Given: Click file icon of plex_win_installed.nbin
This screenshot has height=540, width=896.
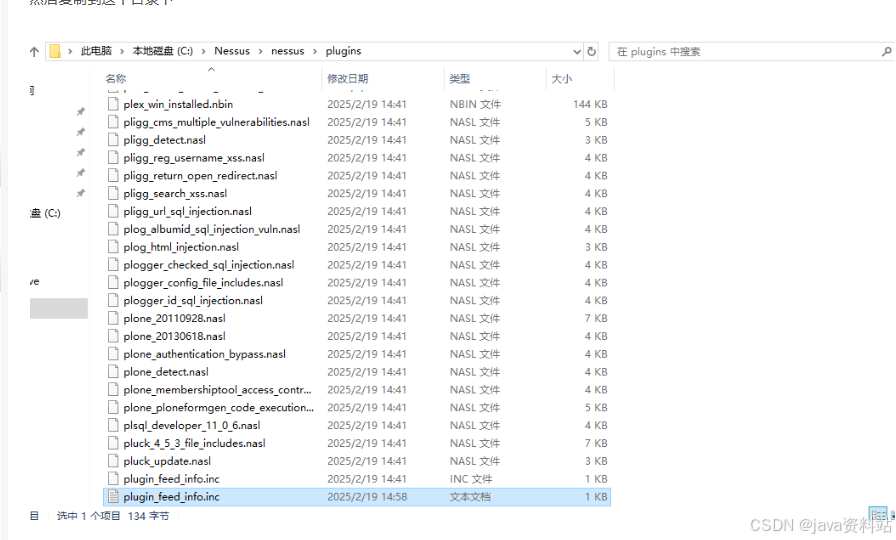Looking at the screenshot, I should [113, 104].
